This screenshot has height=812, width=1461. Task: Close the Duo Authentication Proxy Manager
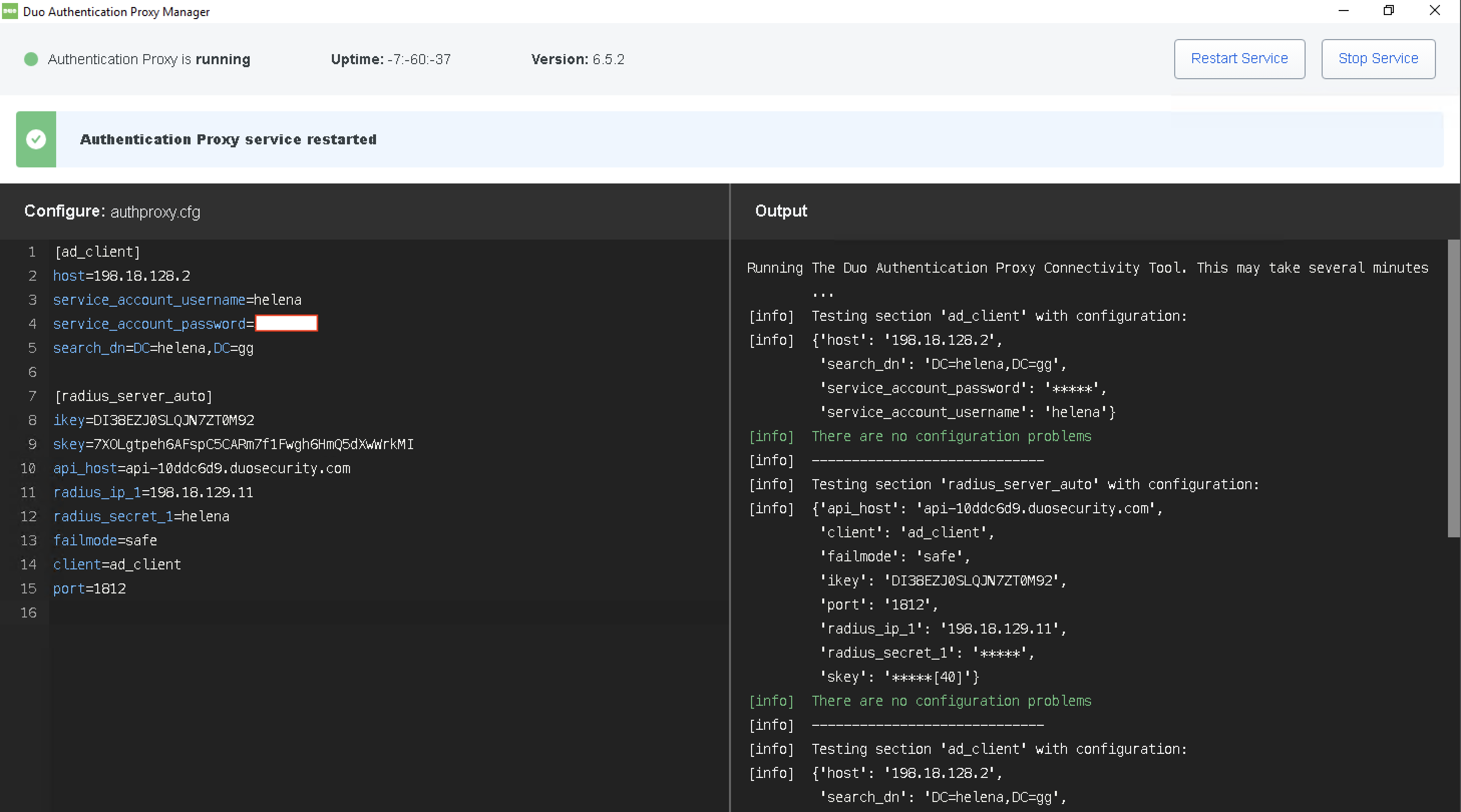coord(1434,11)
